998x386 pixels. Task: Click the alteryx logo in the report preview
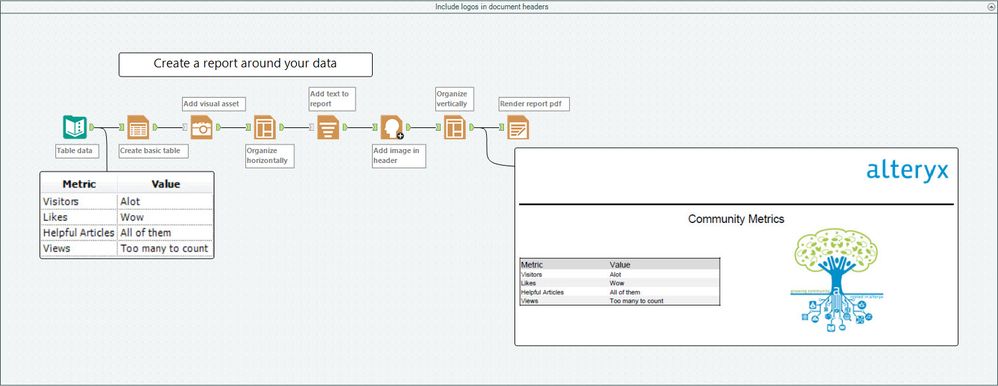tap(907, 171)
